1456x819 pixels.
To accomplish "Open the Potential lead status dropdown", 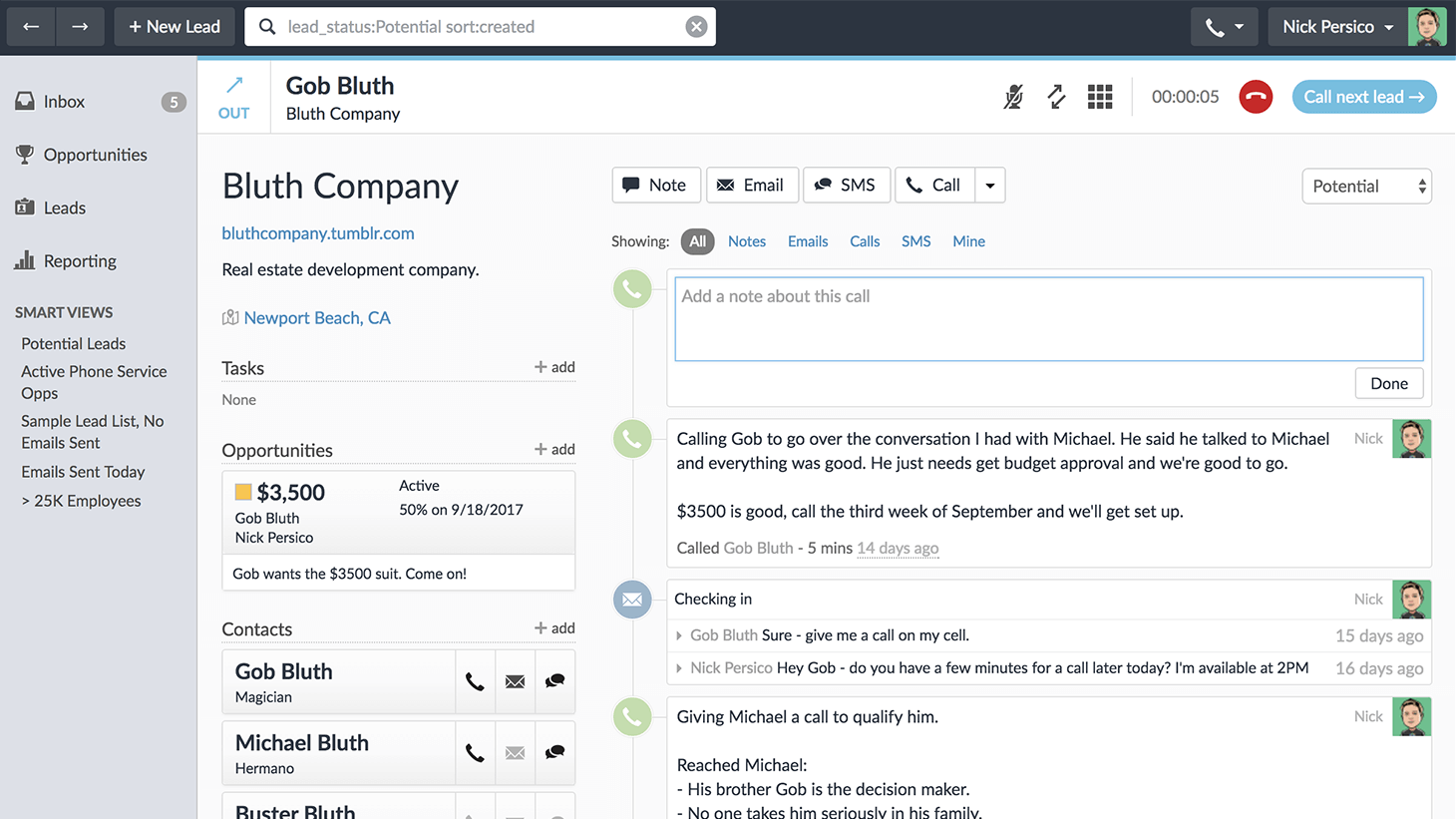I will [1366, 187].
